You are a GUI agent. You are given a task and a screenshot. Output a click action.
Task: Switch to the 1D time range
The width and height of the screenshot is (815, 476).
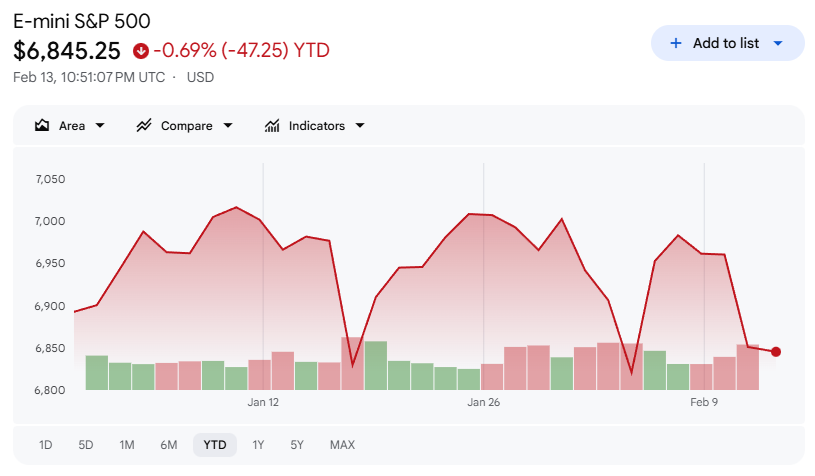[x=46, y=445]
